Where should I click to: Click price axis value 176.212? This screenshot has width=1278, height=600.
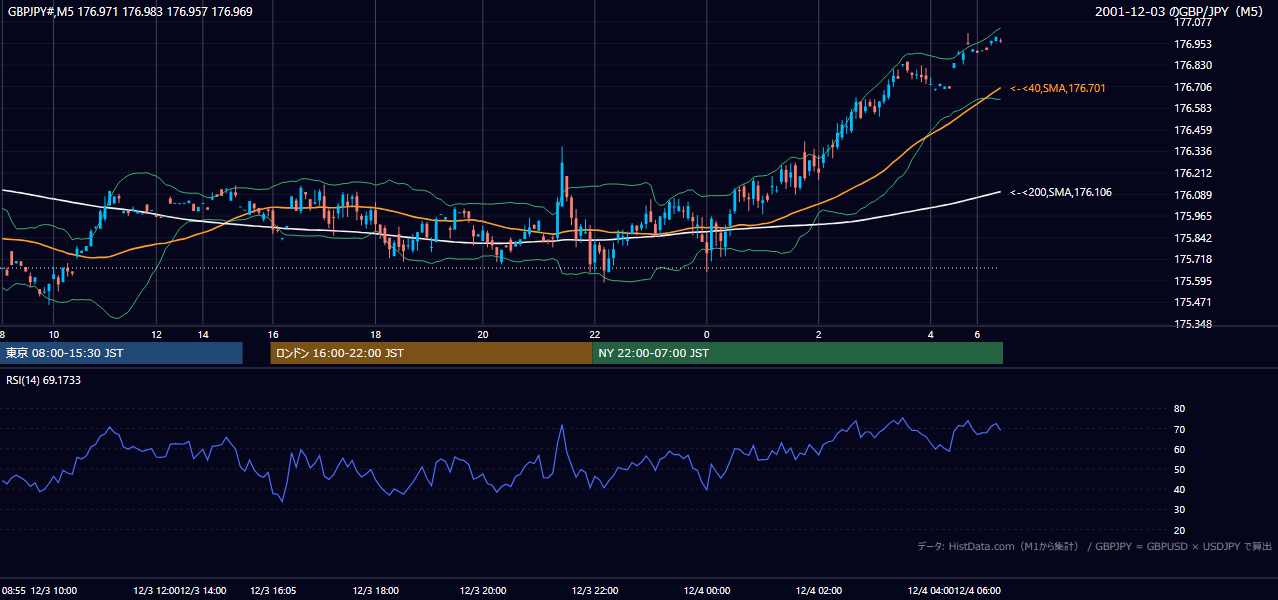pyautogui.click(x=1193, y=174)
